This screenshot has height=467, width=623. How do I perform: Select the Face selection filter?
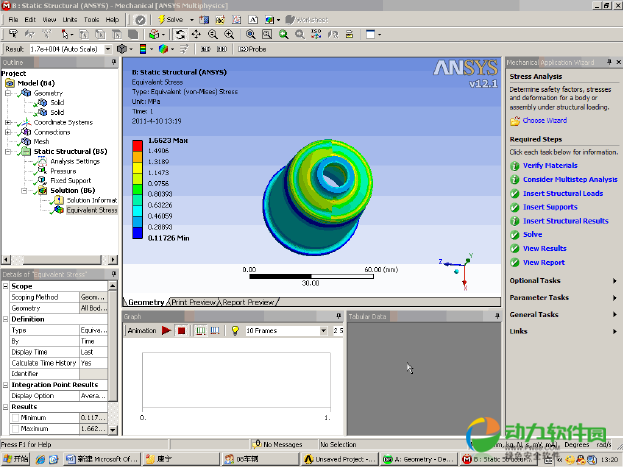116,35
